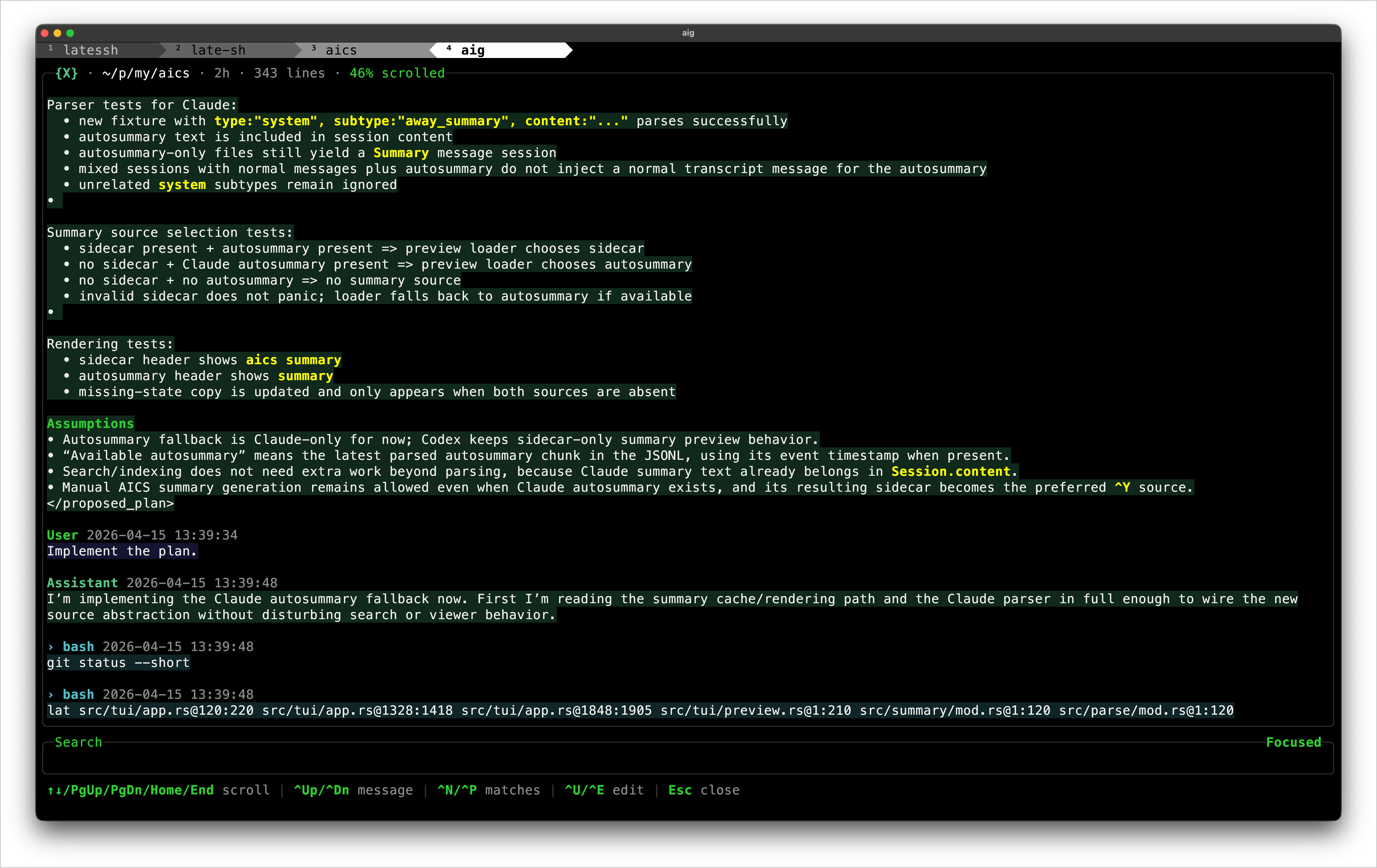Viewport: 1377px width, 868px height.
Task: Click the User timestamp '2026-04-15 13:39:34'
Action: [x=162, y=535]
